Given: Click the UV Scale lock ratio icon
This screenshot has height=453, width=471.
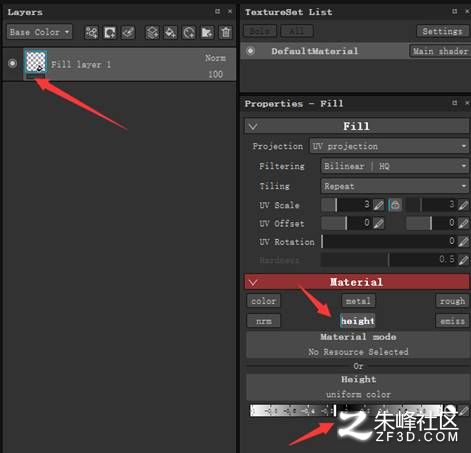Looking at the screenshot, I should point(395,205).
